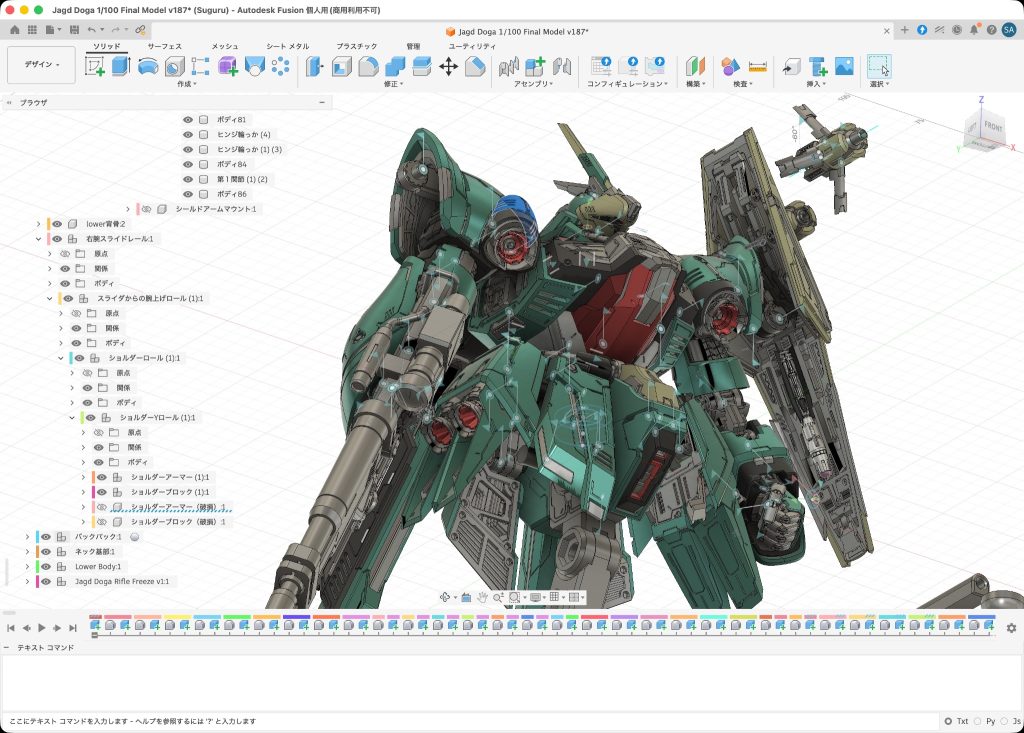Click the circular pattern tool icon
This screenshot has height=733, width=1024.
click(281, 66)
